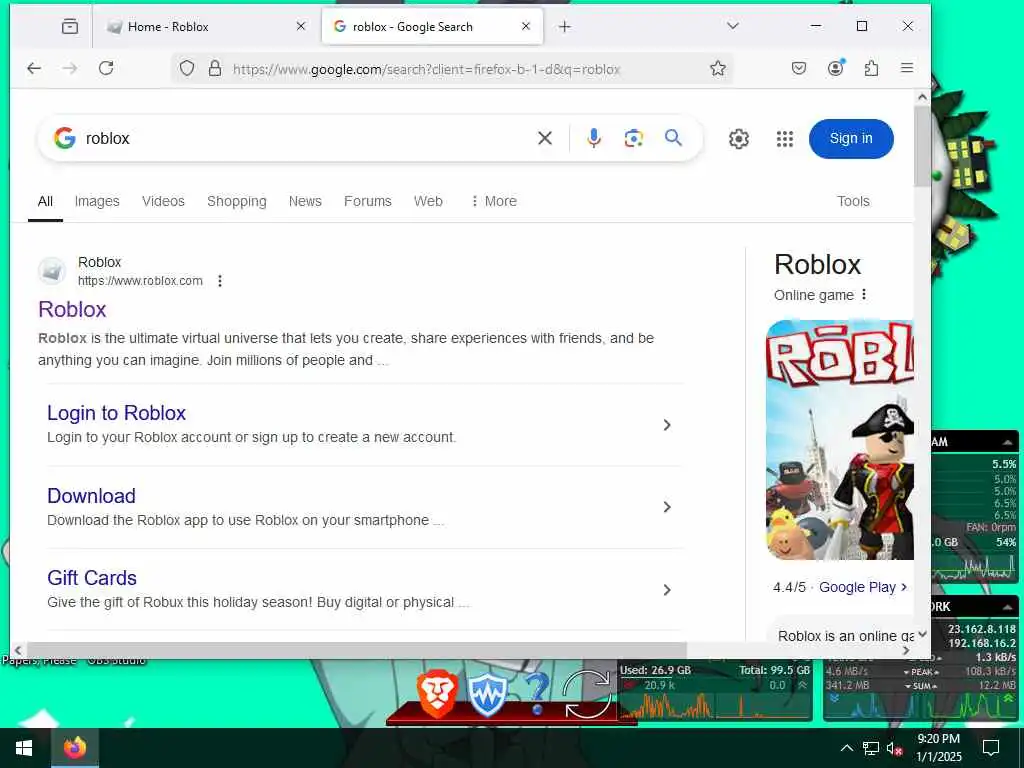The height and width of the screenshot is (768, 1024).
Task: Reload the page with the refresh icon
Action: 106,69
